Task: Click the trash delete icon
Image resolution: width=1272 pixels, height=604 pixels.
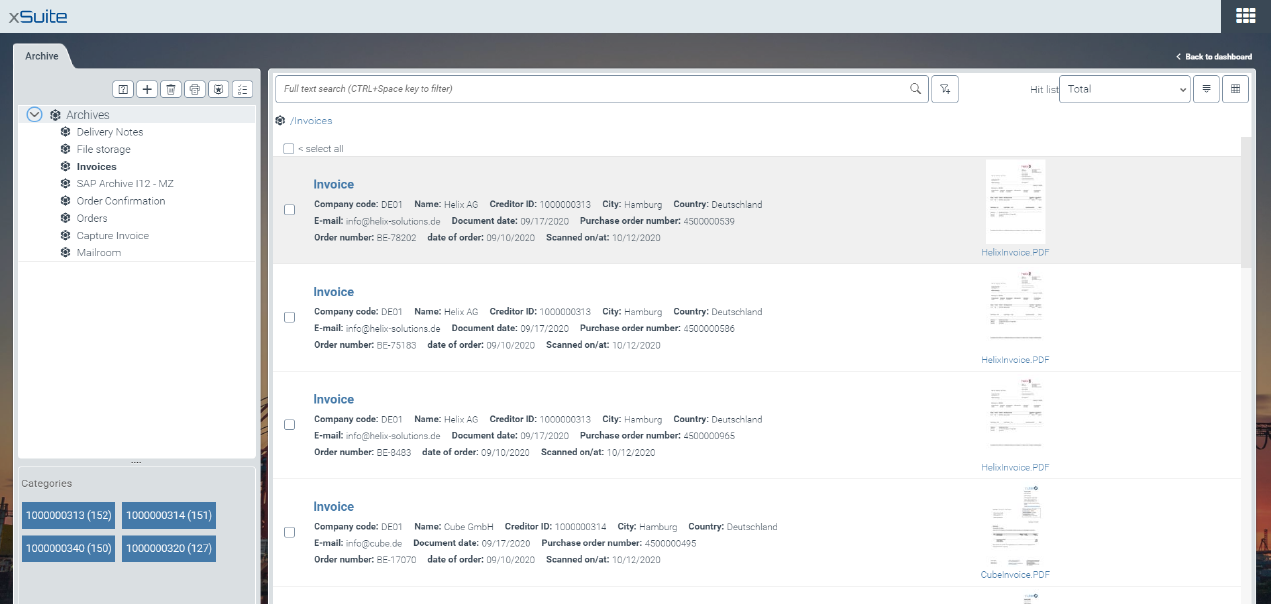Action: (171, 89)
